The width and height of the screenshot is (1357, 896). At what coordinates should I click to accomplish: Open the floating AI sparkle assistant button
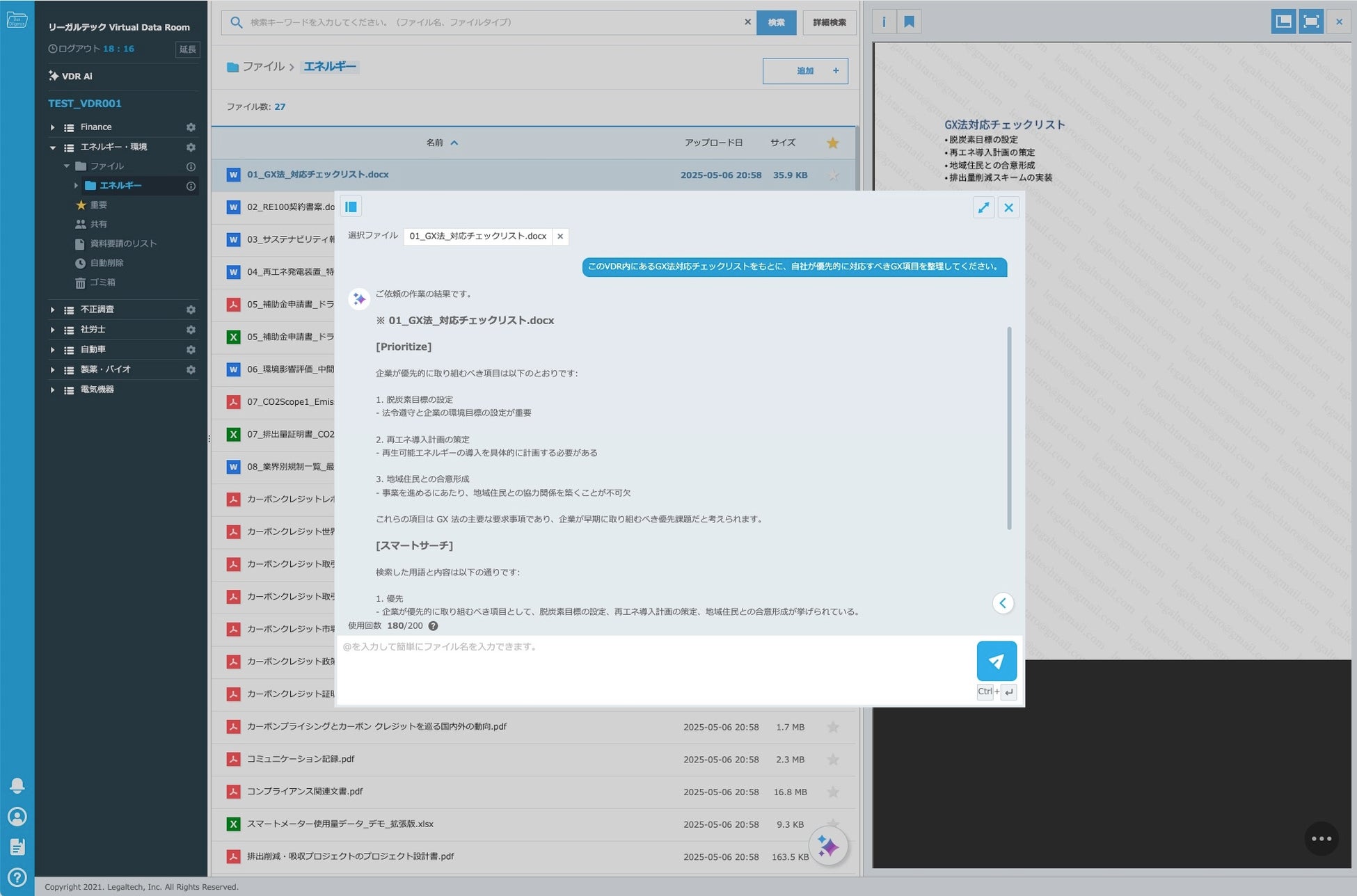click(827, 846)
